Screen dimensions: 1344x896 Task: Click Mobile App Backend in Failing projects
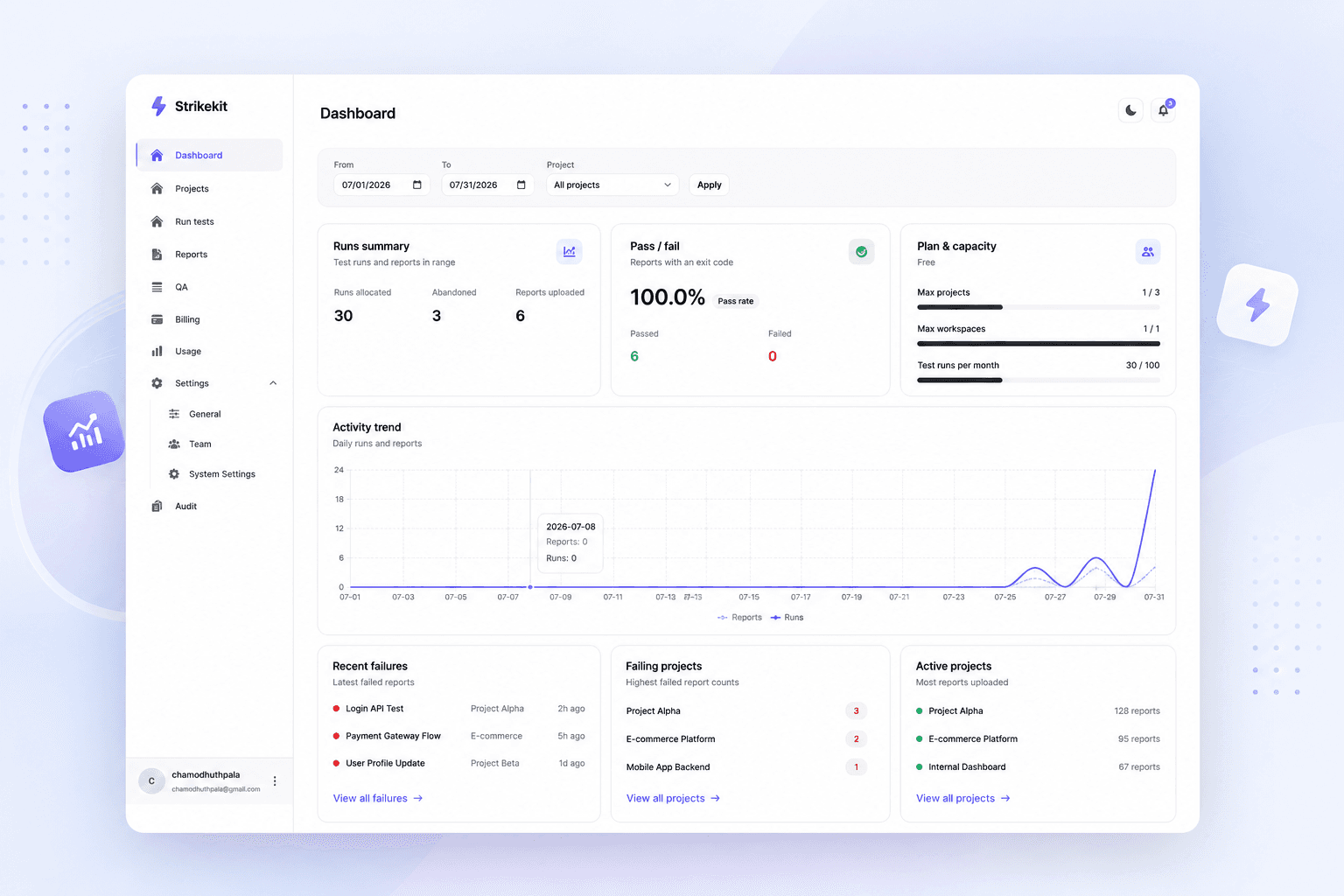pos(668,767)
